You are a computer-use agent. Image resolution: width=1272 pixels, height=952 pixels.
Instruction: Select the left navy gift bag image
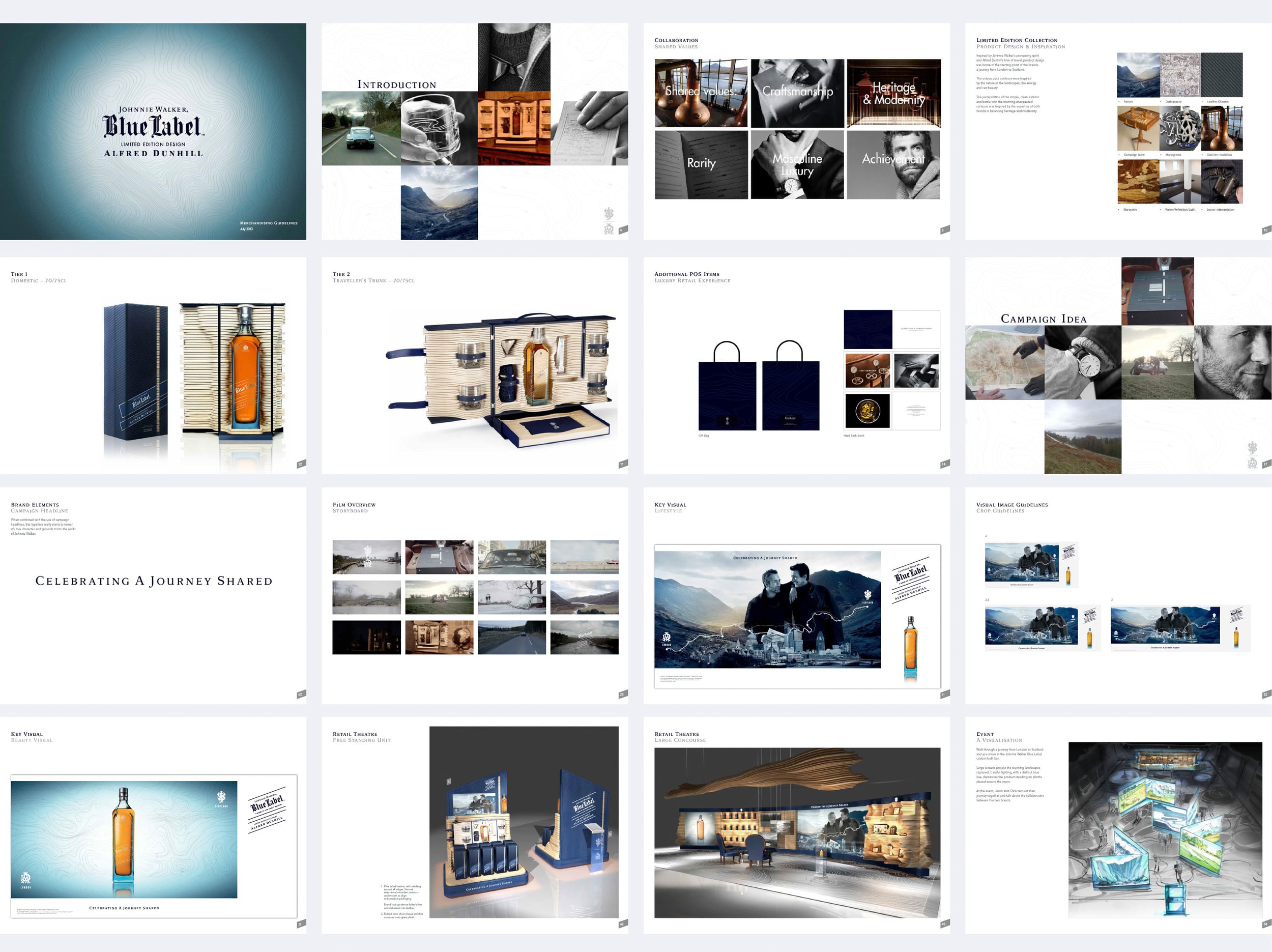pos(727,385)
